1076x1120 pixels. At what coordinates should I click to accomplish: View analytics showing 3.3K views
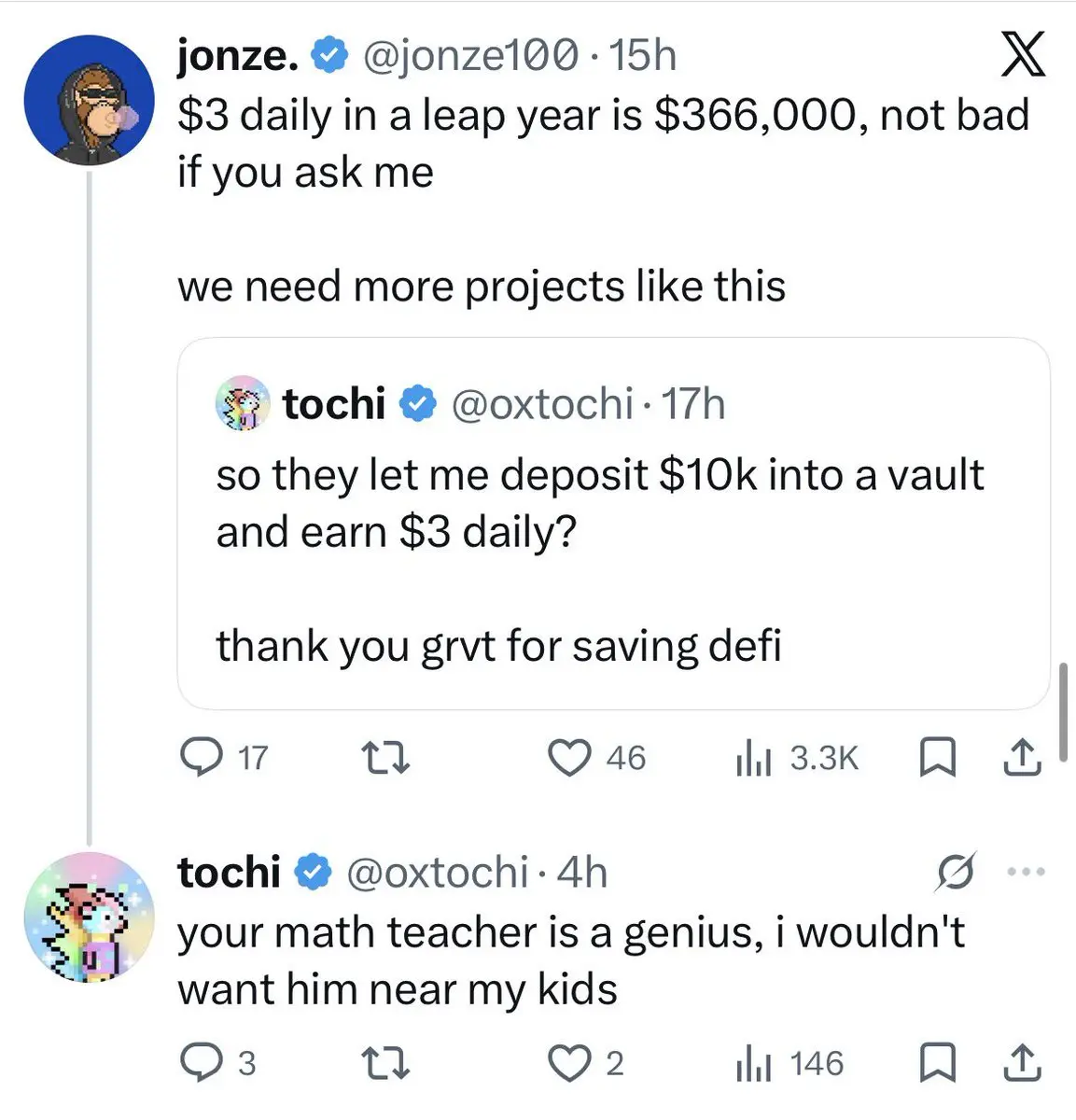[x=796, y=757]
